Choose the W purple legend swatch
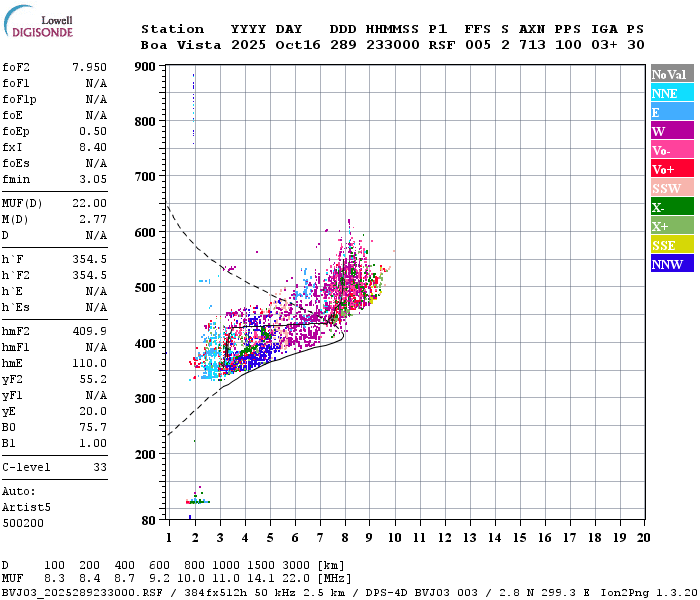Viewport: 700px width, 600px height. [x=672, y=131]
